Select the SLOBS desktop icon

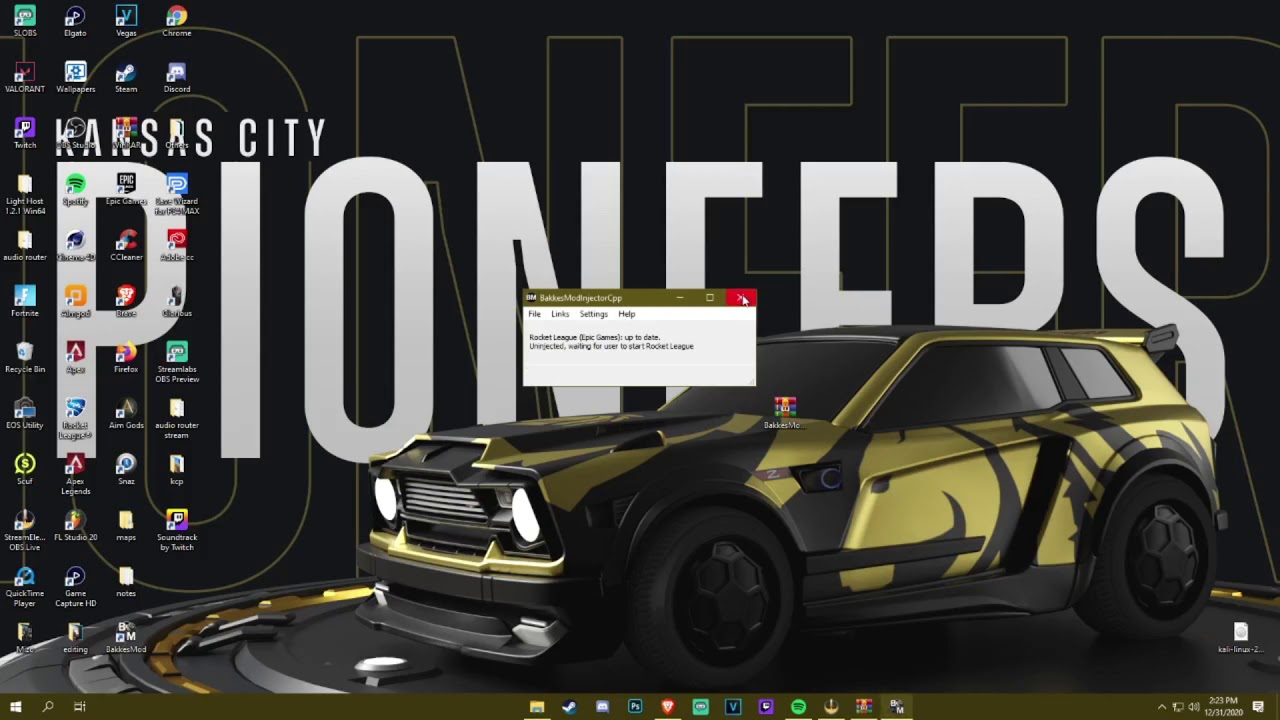click(25, 21)
